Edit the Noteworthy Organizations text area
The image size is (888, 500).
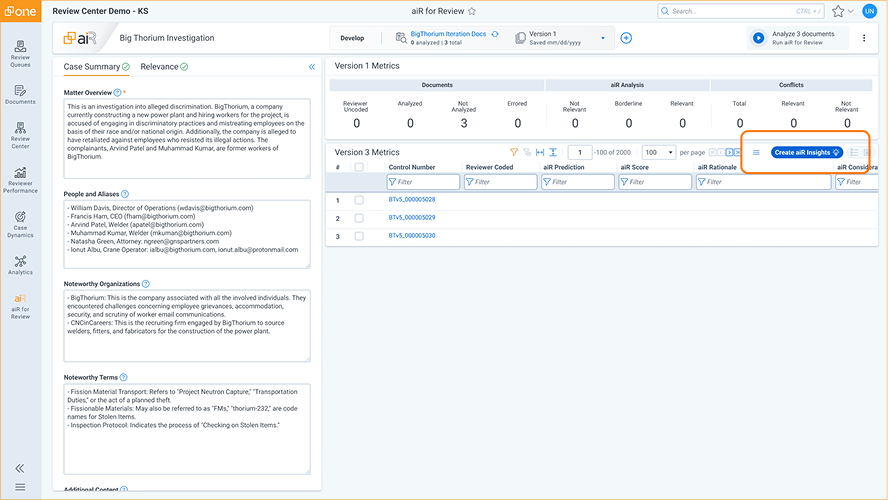pos(187,326)
